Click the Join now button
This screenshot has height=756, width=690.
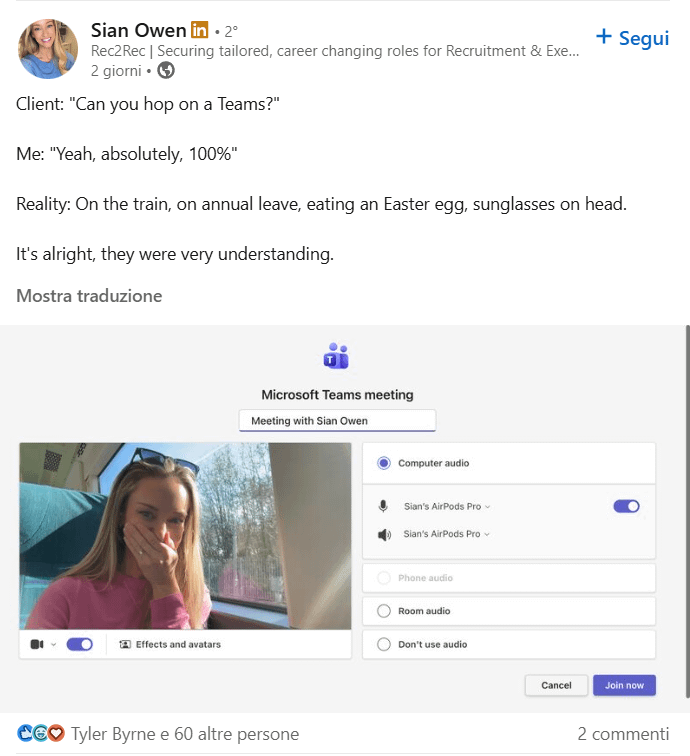pos(624,685)
